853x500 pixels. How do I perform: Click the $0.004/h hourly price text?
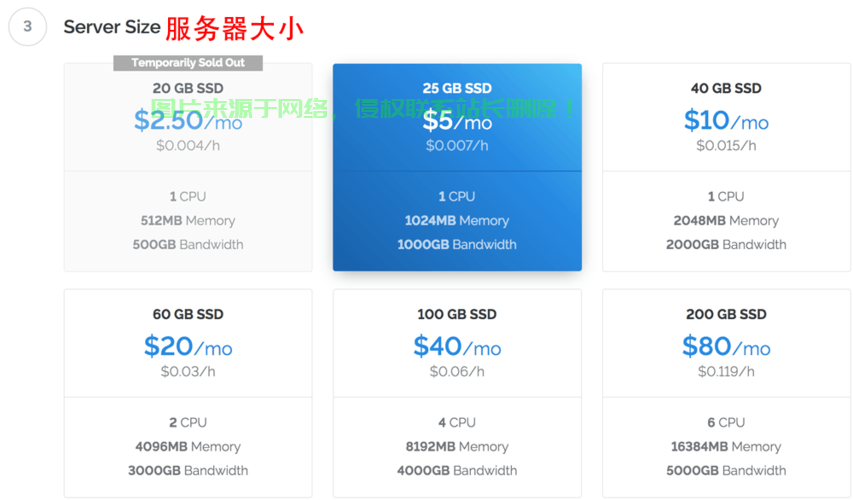188,146
